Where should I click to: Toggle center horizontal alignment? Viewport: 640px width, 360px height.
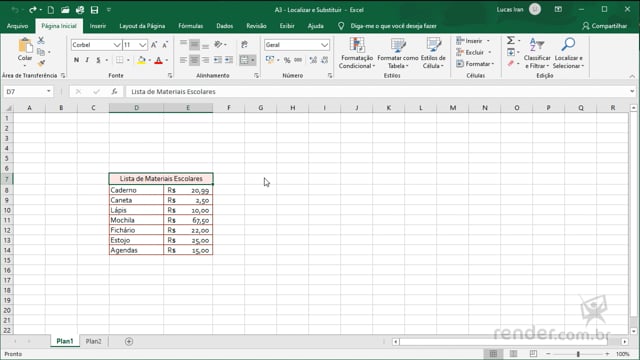pyautogui.click(x=194, y=60)
